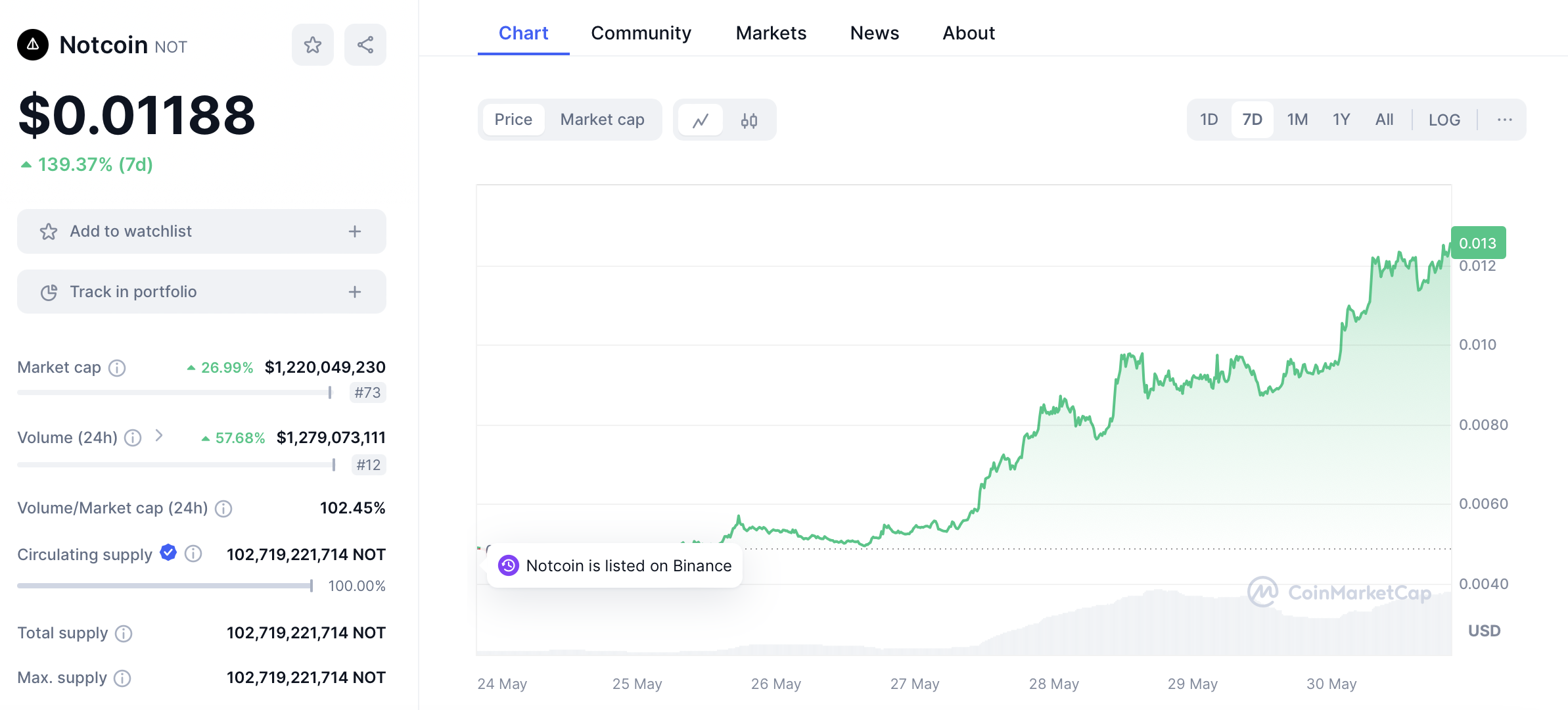Select the 1D time range
Image resolution: width=1568 pixels, height=710 pixels.
pyautogui.click(x=1209, y=120)
